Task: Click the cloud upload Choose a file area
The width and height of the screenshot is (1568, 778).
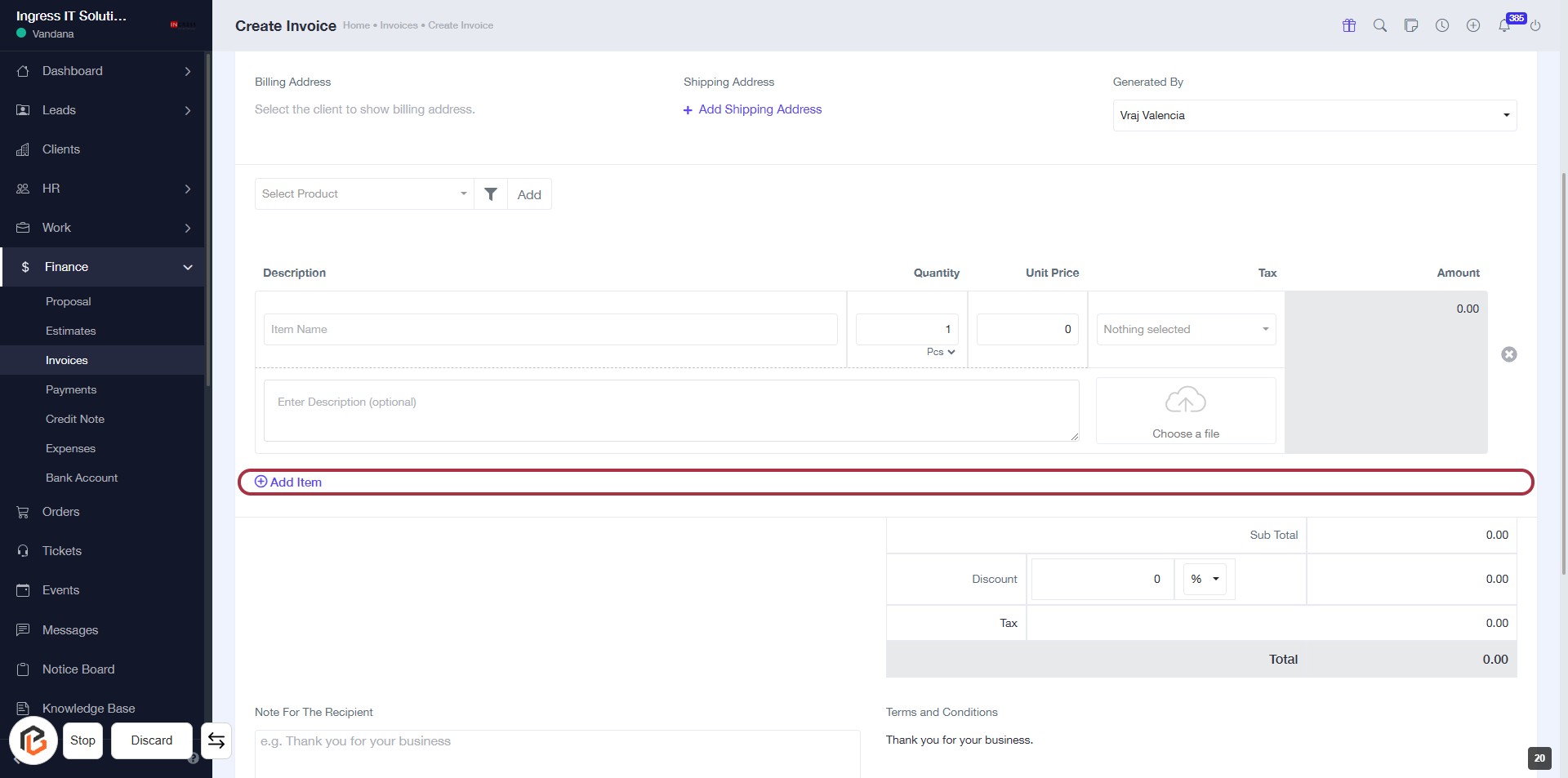Action: (1186, 411)
